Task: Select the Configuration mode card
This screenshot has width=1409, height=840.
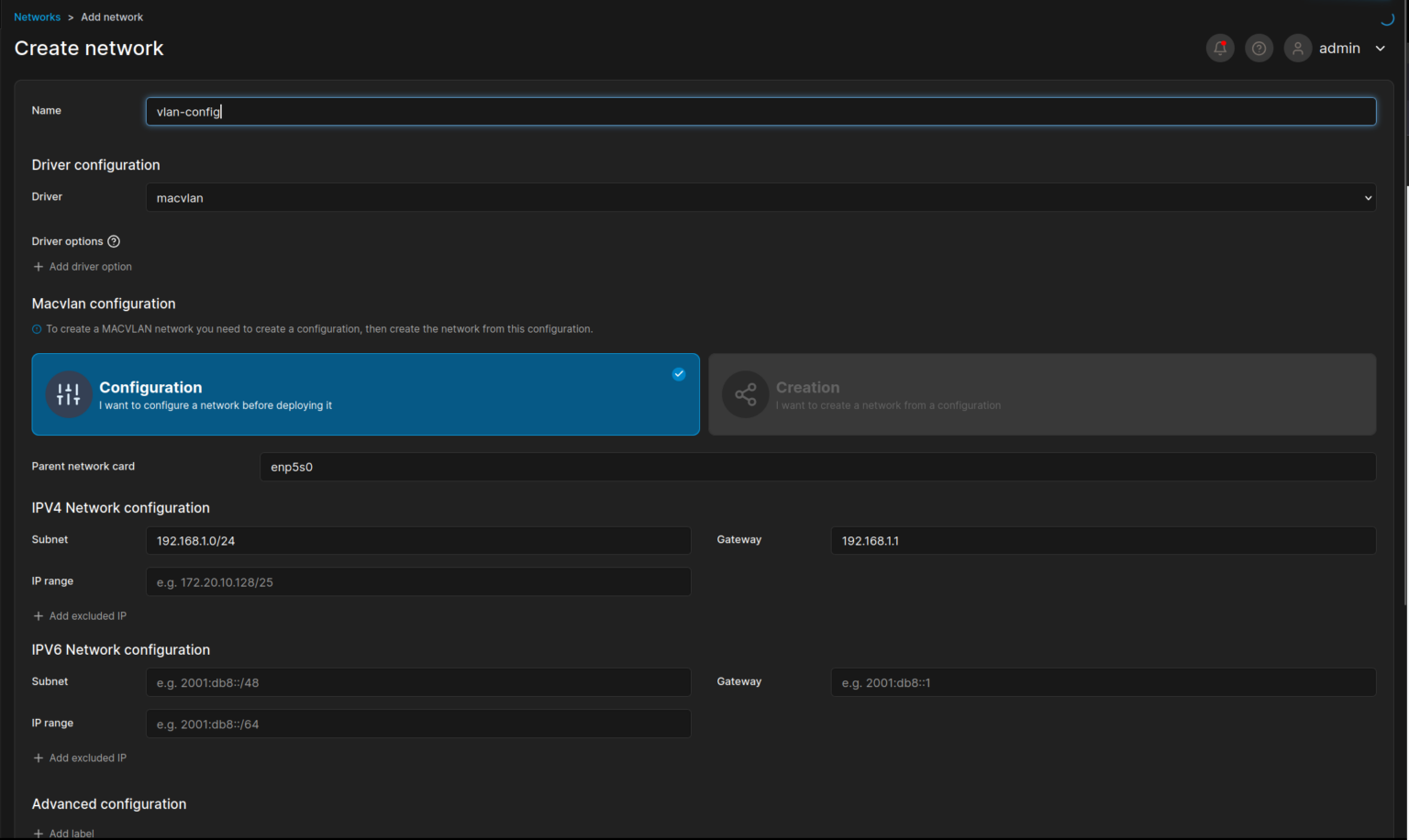Action: [x=365, y=394]
